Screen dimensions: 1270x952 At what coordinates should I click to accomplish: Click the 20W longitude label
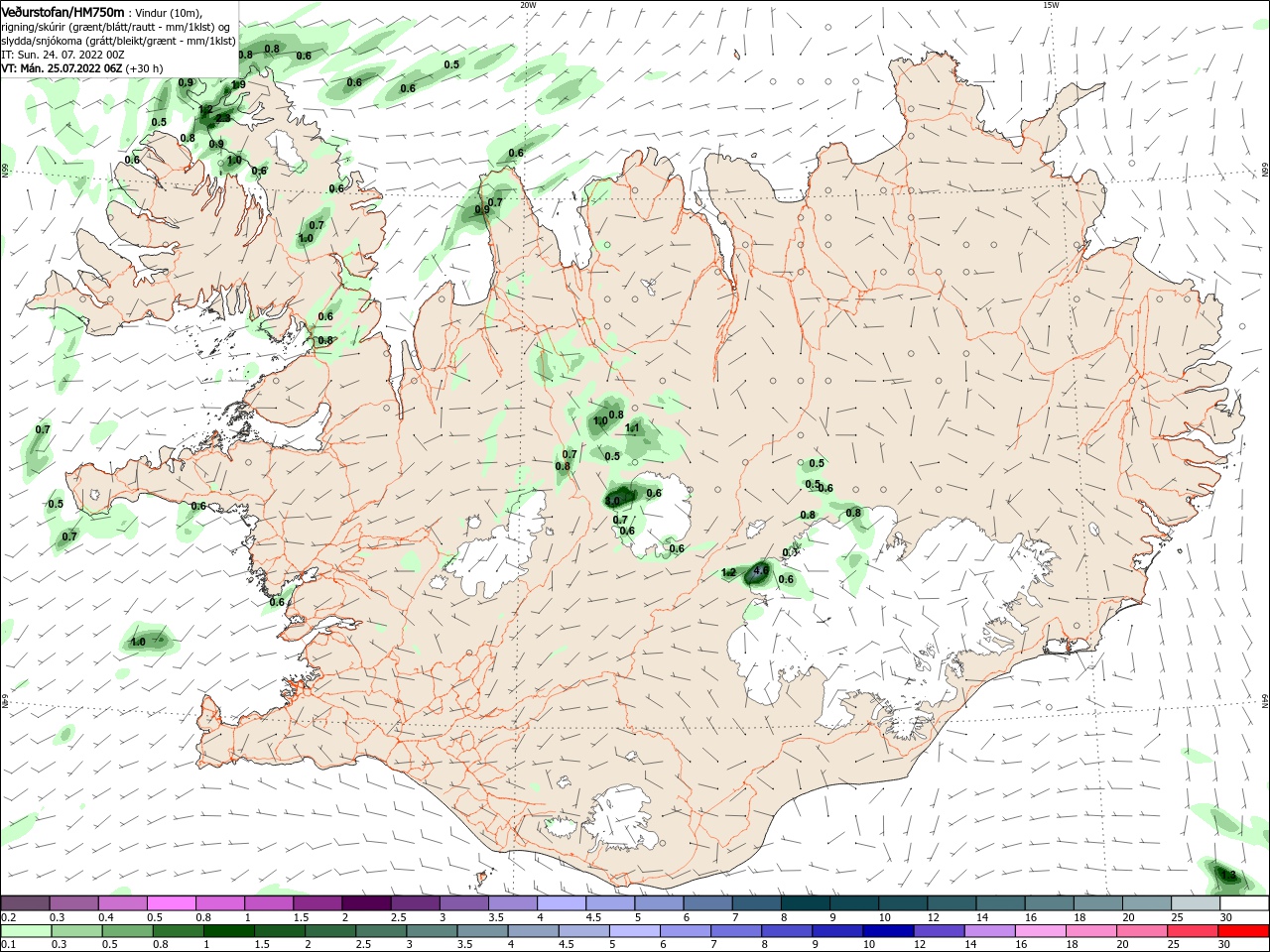(528, 5)
